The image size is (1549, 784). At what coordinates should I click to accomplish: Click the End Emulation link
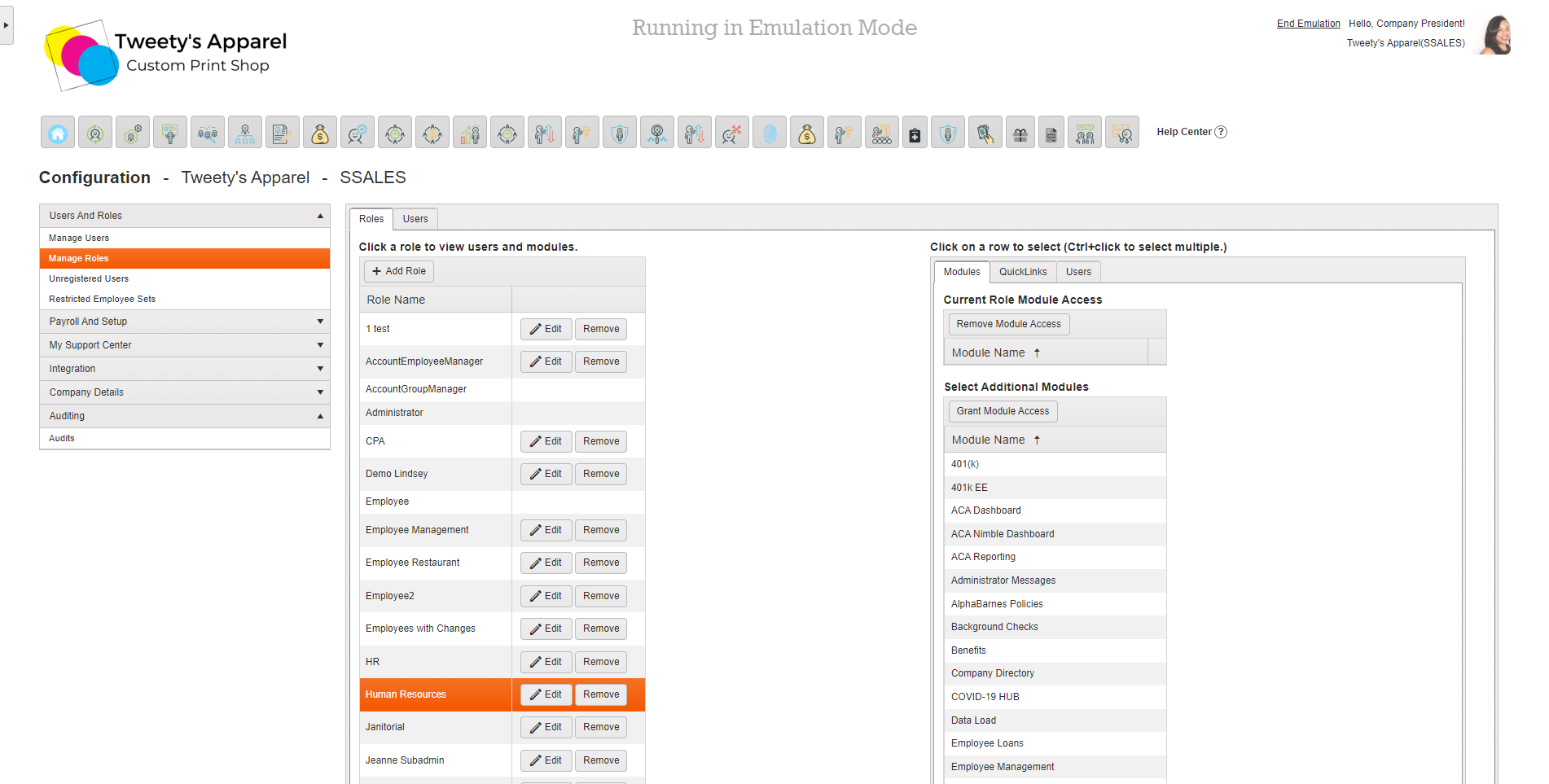(x=1308, y=24)
